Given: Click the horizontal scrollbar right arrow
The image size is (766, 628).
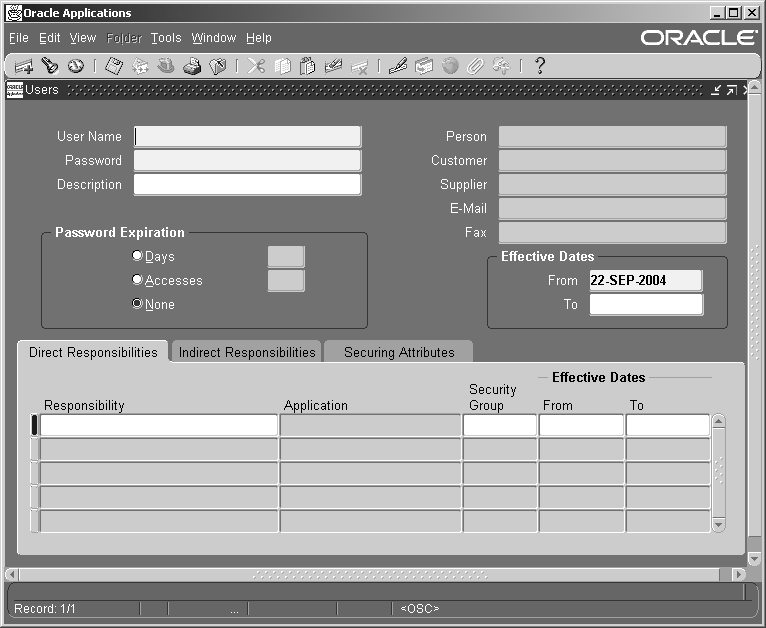Looking at the screenshot, I should pos(739,574).
